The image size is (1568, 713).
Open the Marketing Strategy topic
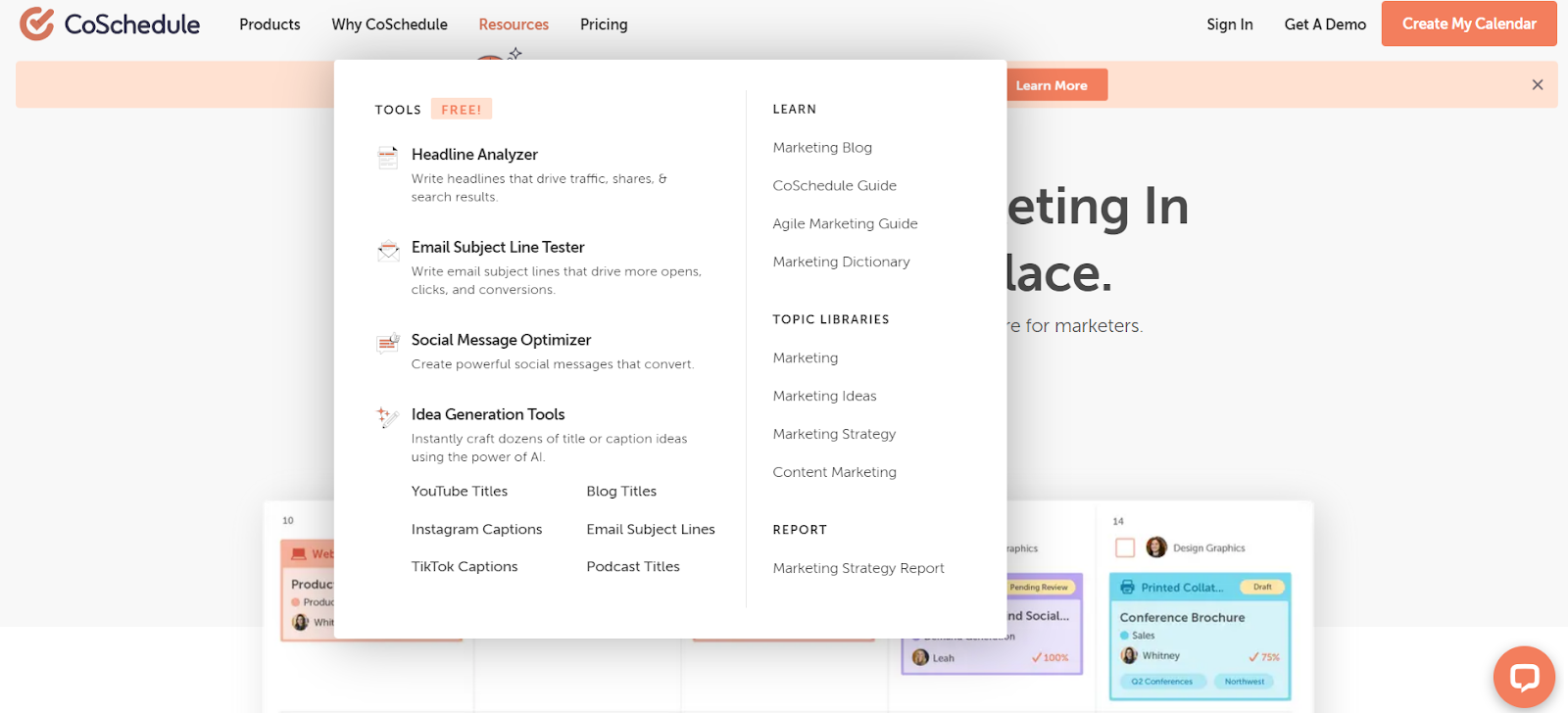834,434
